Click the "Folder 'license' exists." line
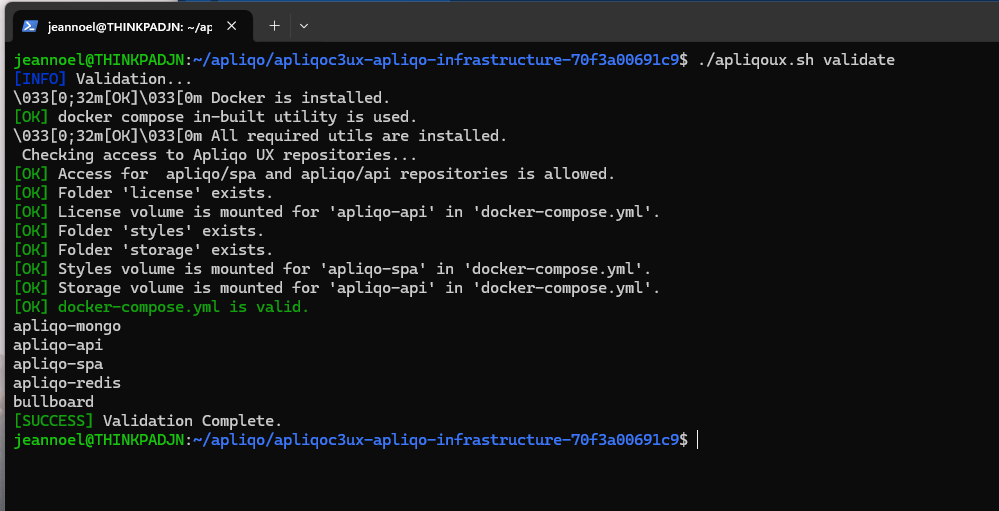The image size is (999, 511). point(165,193)
